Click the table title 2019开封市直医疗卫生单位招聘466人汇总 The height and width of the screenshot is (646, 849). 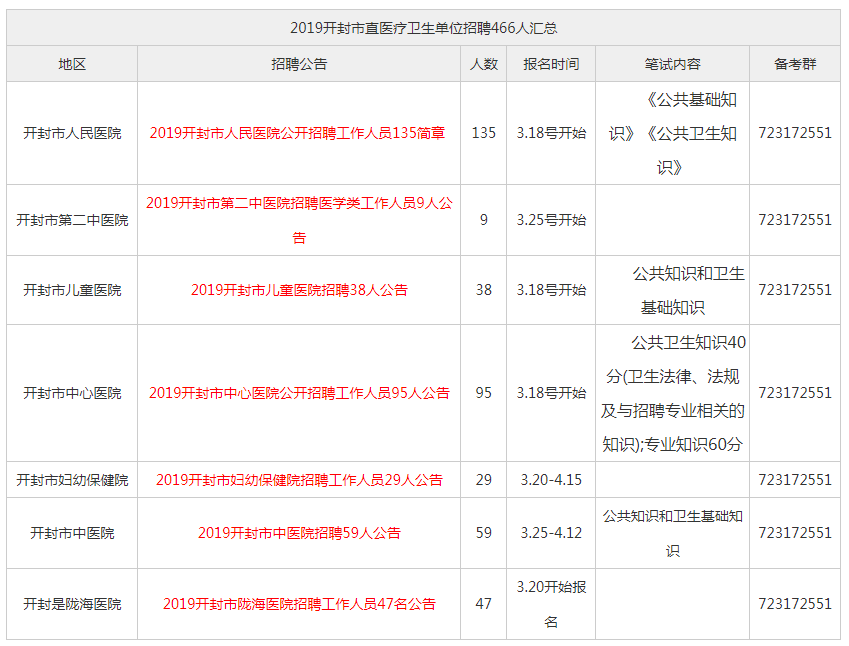tap(423, 28)
